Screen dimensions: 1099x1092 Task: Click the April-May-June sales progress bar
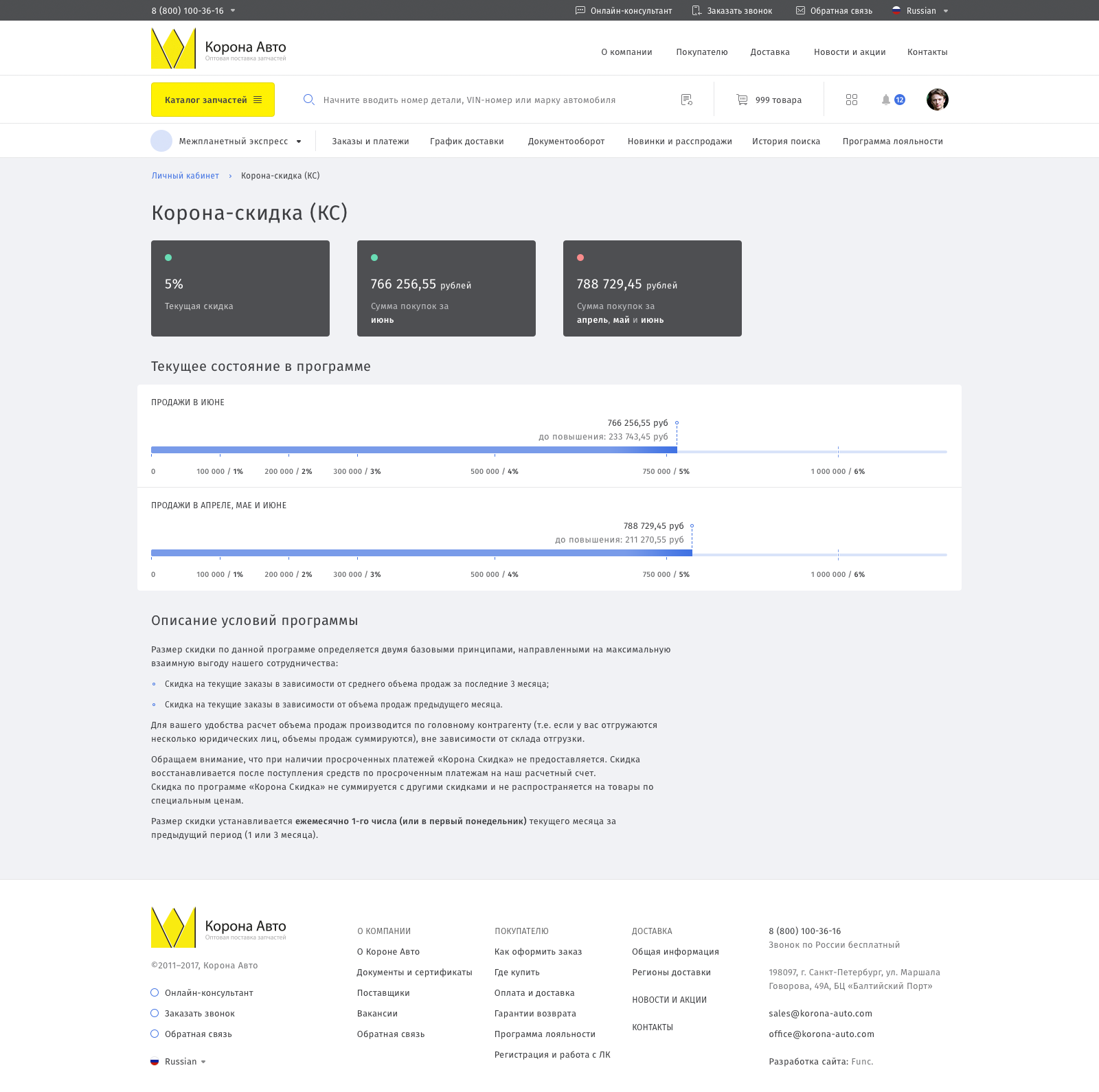pyautogui.click(x=549, y=554)
